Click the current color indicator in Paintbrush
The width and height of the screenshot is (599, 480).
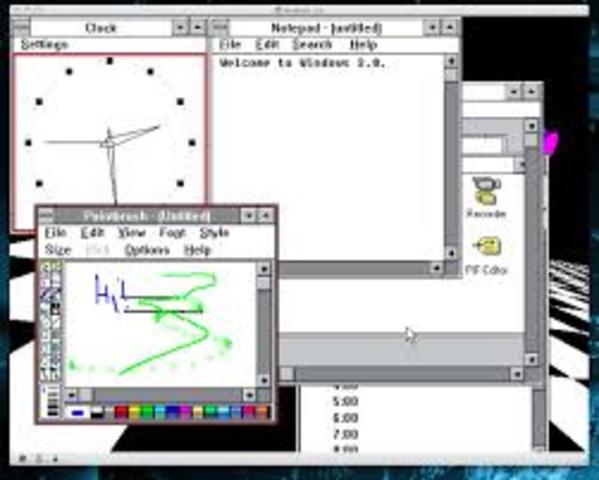[78, 413]
